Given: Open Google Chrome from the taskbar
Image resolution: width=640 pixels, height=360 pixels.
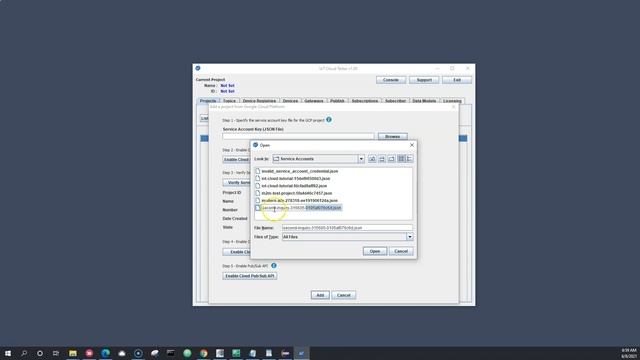Looking at the screenshot, I should click(203, 353).
